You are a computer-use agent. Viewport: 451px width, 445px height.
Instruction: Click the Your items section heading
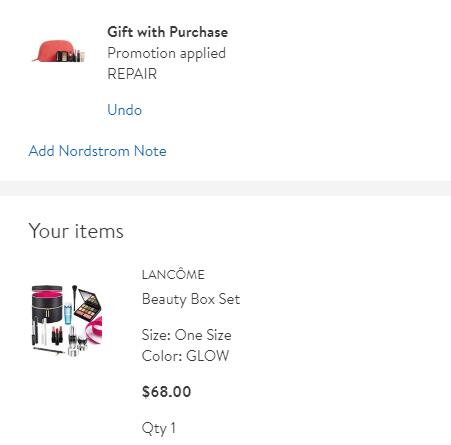pyautogui.click(x=76, y=231)
